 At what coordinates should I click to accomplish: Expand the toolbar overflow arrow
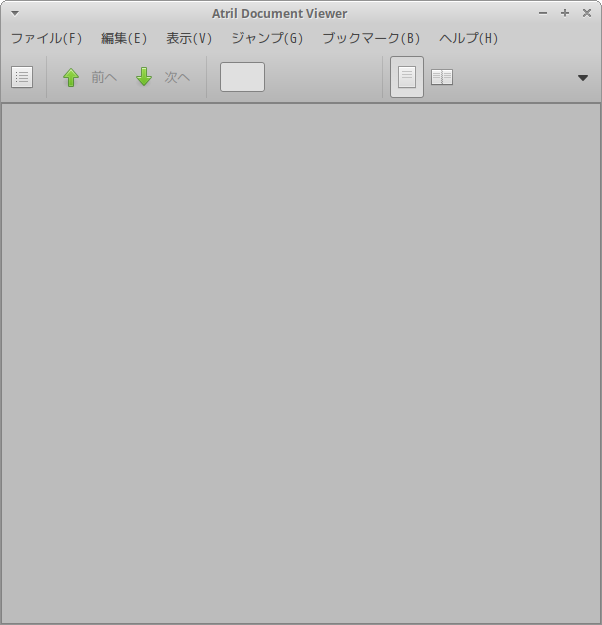[x=583, y=78]
